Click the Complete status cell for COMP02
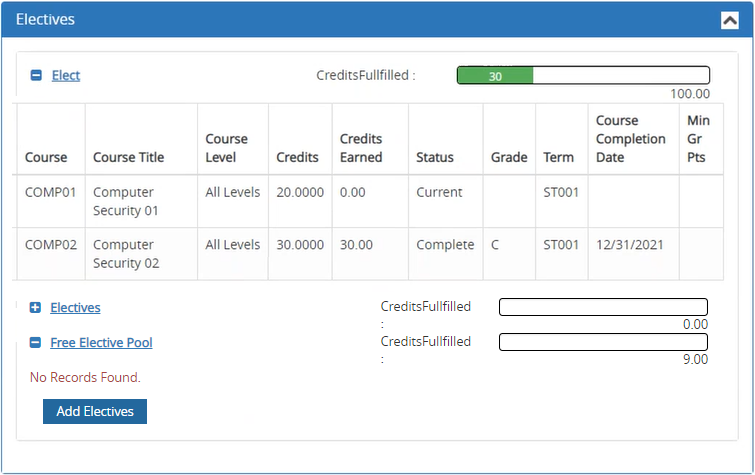Screen dimensions: 755x475 pos(445,245)
